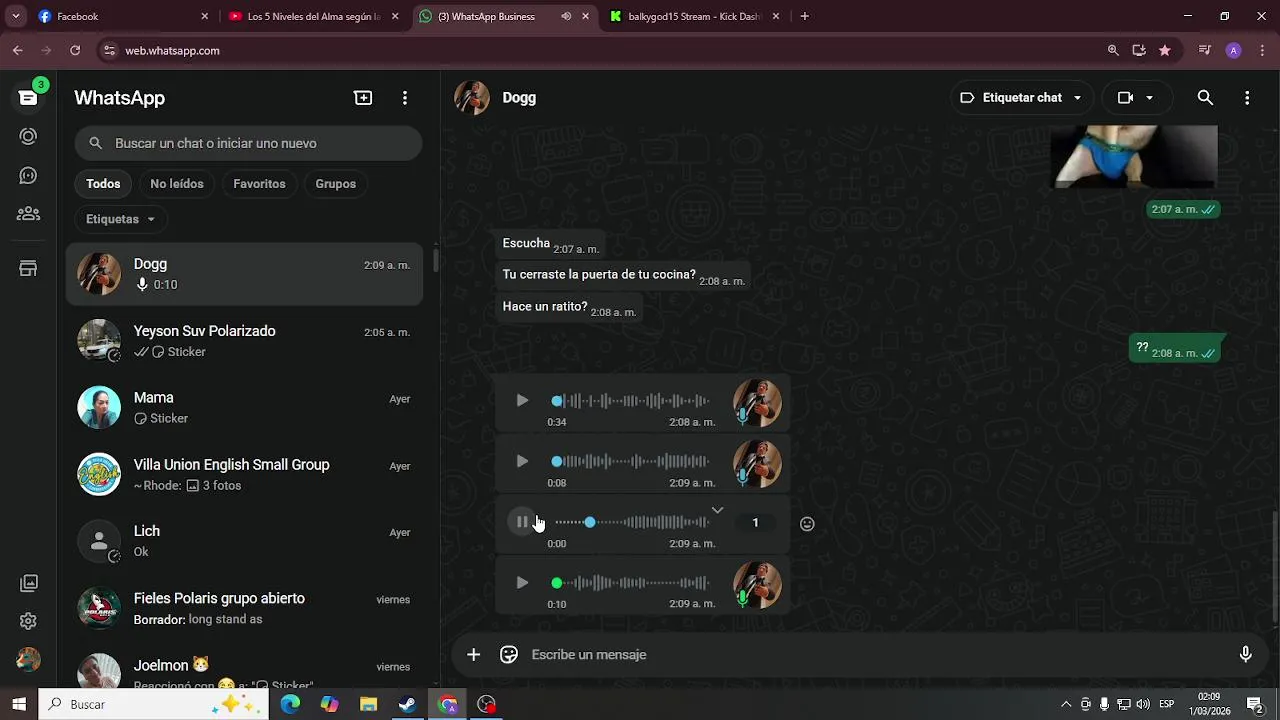
Task: Open Steam from the taskbar
Action: click(407, 704)
